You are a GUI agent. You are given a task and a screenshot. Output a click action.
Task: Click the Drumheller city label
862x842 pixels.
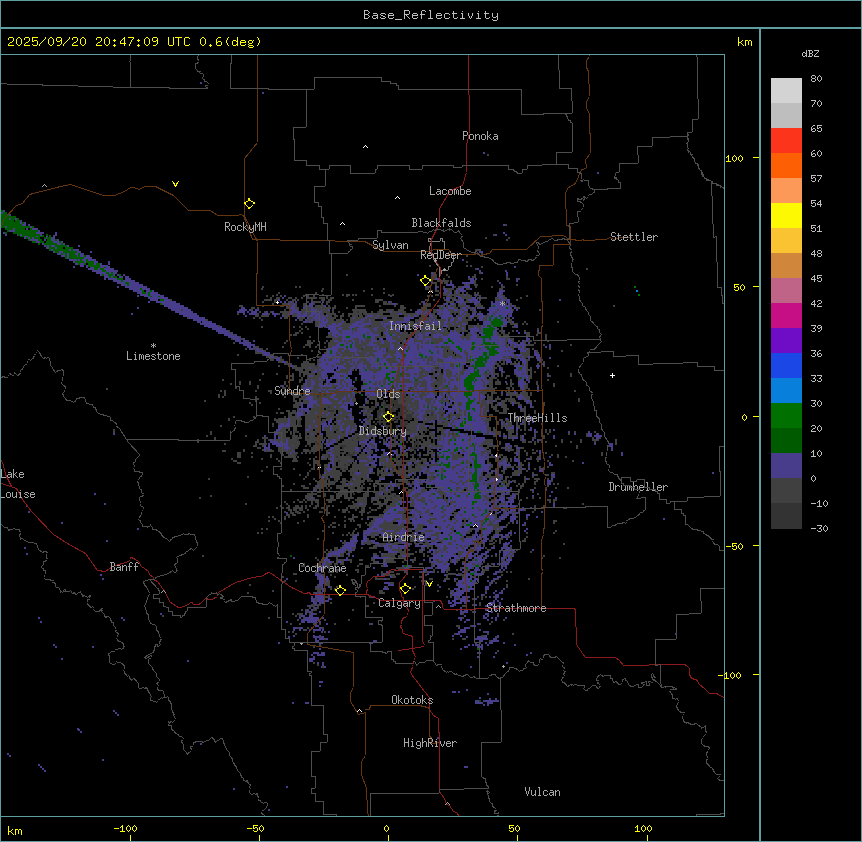point(638,487)
